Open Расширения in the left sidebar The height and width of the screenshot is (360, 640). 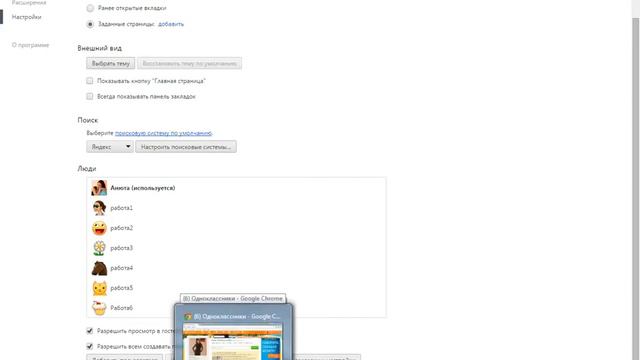29,2
